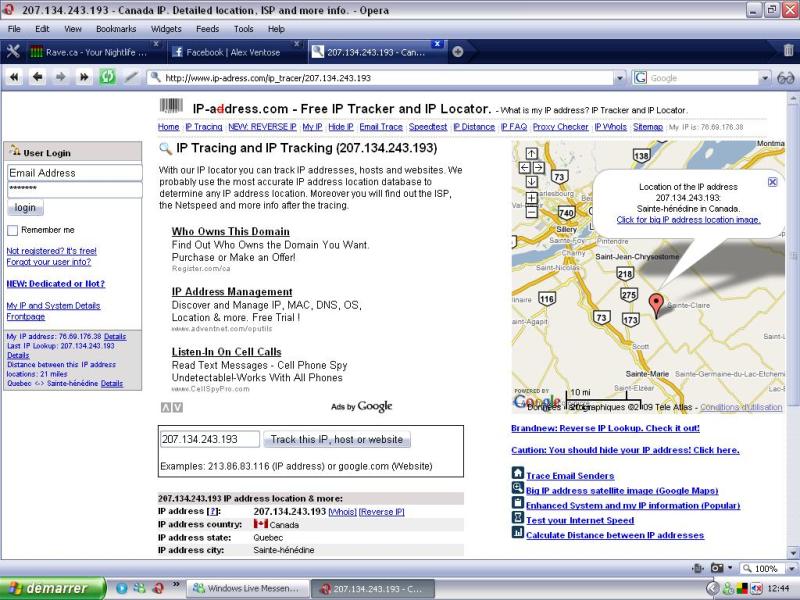Open the camera icon dropdown in the status bar
Screen dimensions: 800x600
coord(731,568)
